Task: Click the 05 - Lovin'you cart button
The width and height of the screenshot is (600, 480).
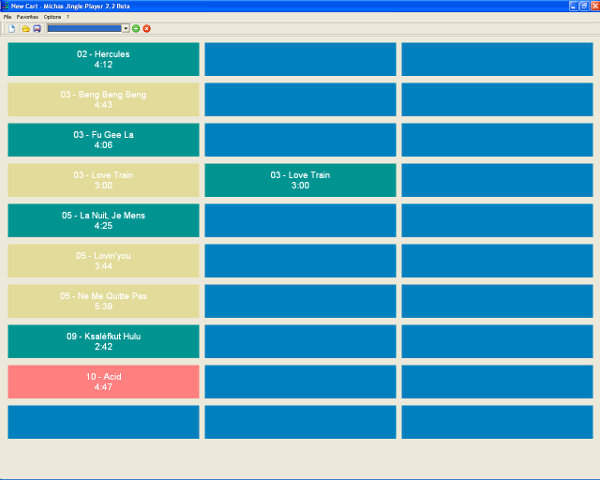Action: point(103,261)
